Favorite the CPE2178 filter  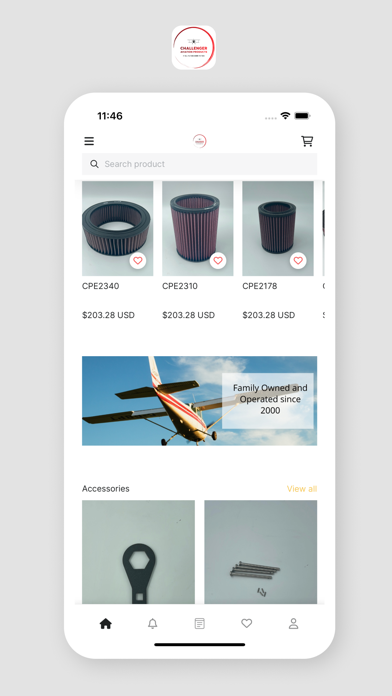pos(298,261)
